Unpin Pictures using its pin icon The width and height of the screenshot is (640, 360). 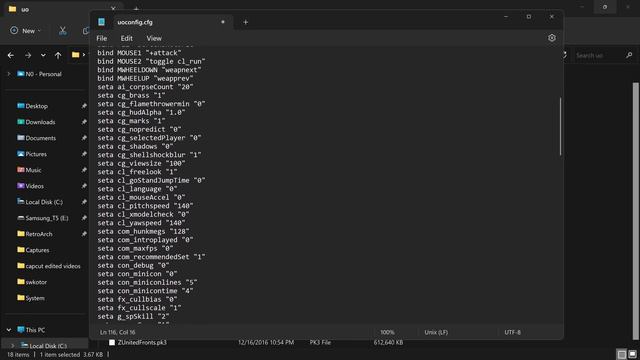click(x=84, y=154)
